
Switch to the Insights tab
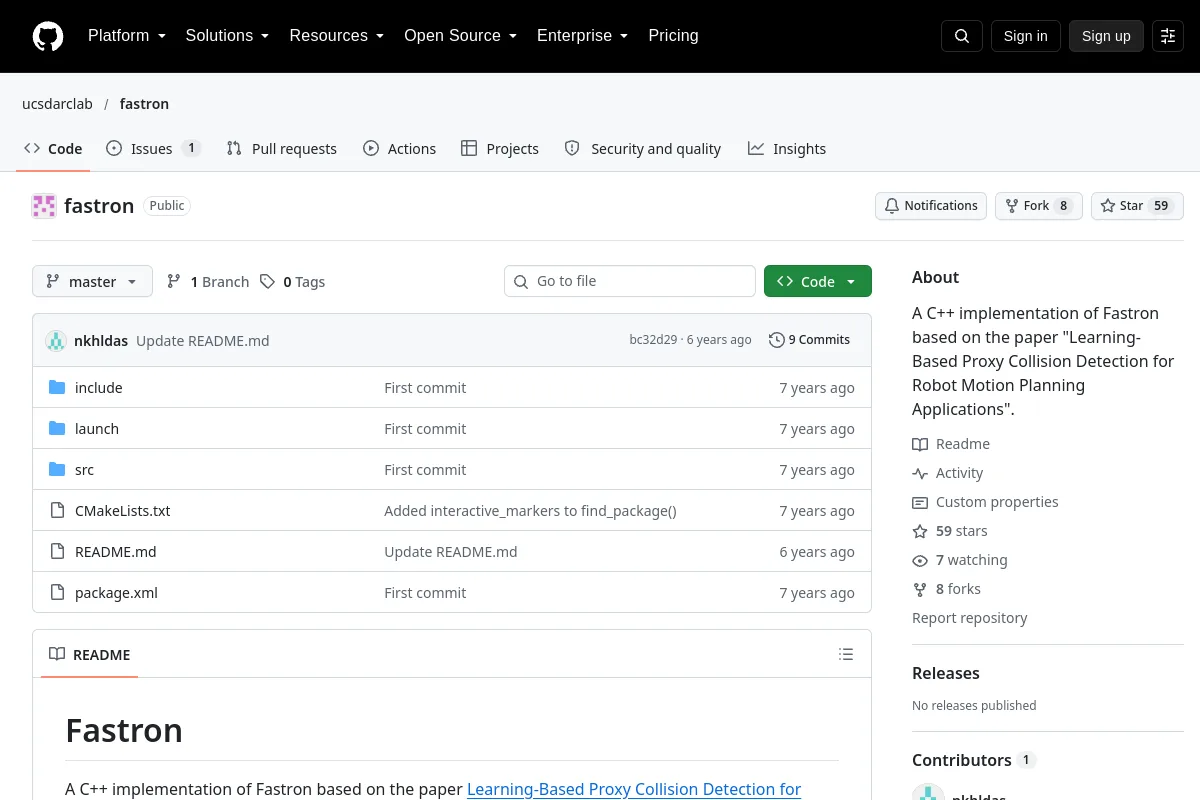click(x=787, y=149)
